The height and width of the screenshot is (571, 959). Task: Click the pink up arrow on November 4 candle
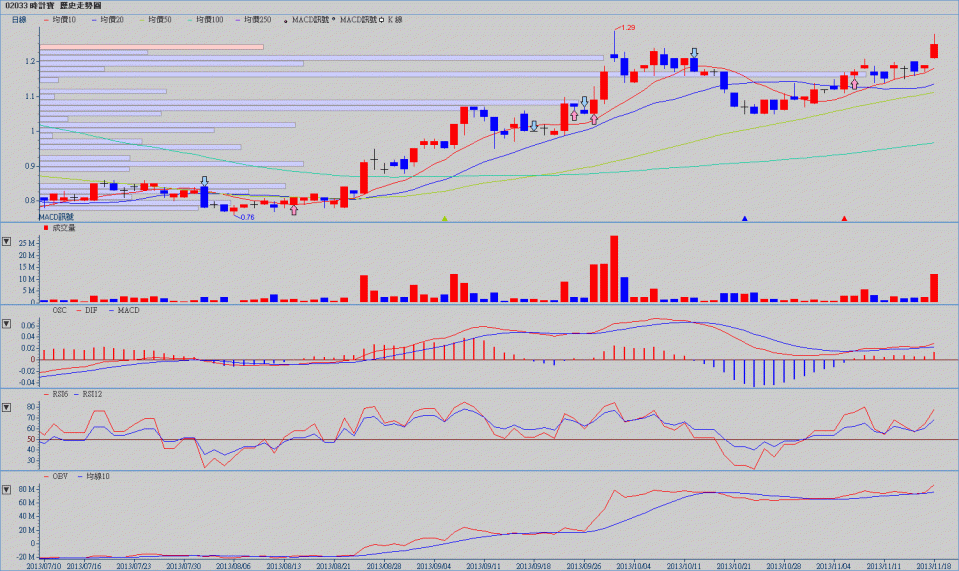tap(854, 85)
